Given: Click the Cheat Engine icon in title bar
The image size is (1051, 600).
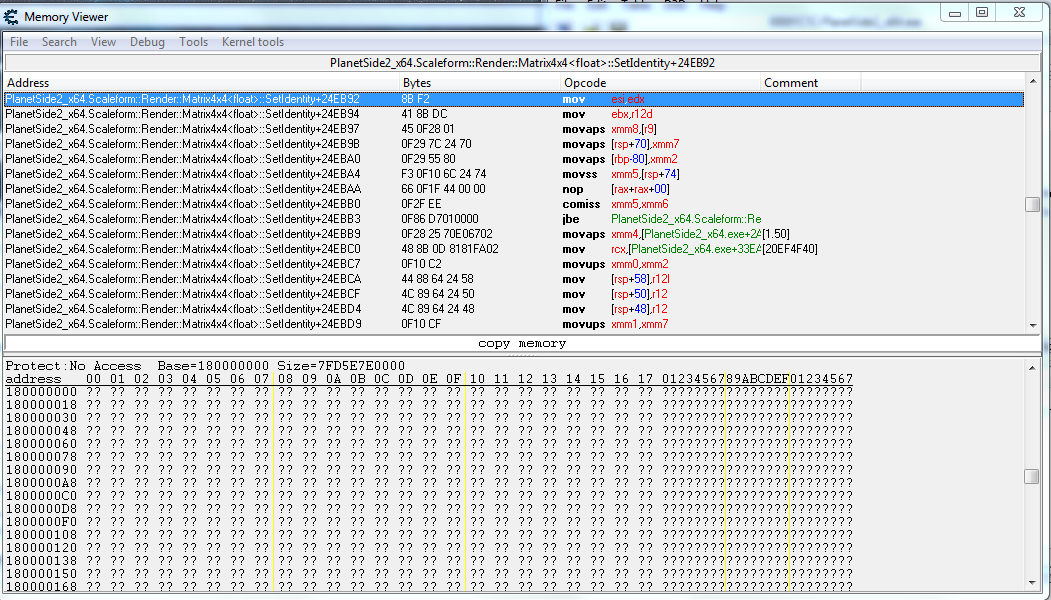Looking at the screenshot, I should pyautogui.click(x=11, y=17).
